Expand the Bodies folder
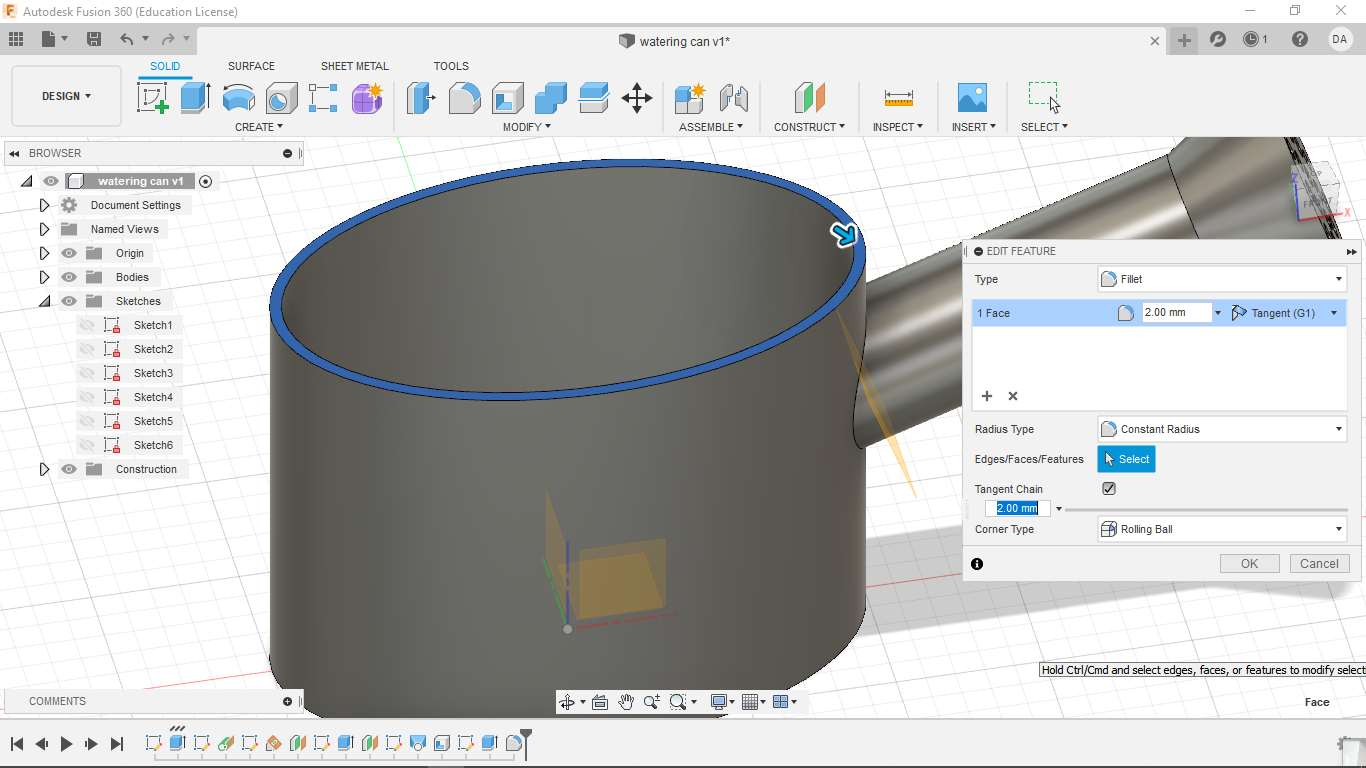 click(x=44, y=277)
